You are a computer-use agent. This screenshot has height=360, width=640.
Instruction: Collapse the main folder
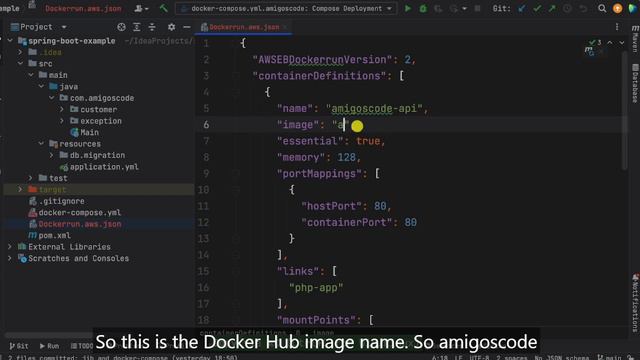(31, 75)
